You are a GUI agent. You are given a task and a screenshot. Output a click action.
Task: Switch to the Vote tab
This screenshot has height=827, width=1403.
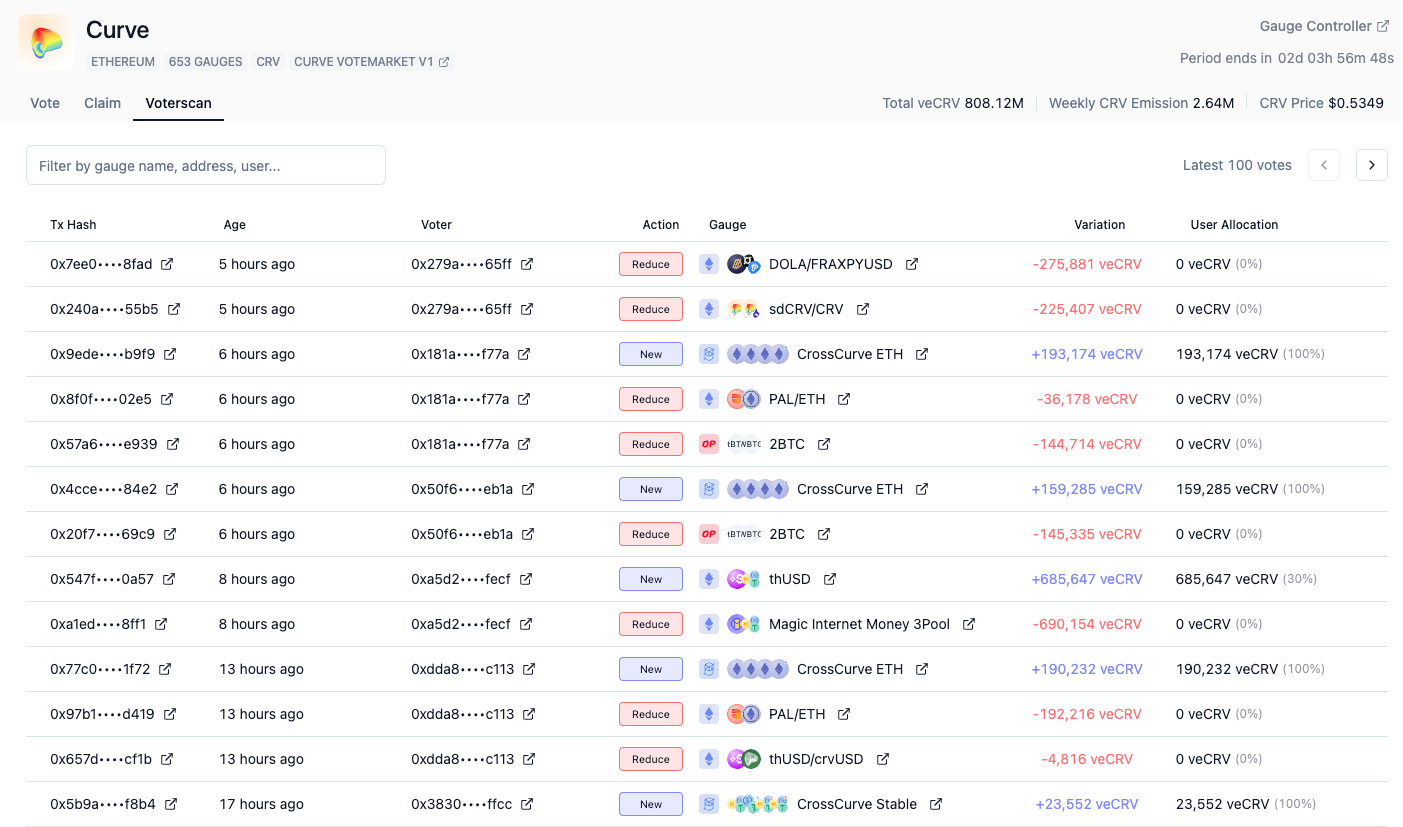(45, 103)
